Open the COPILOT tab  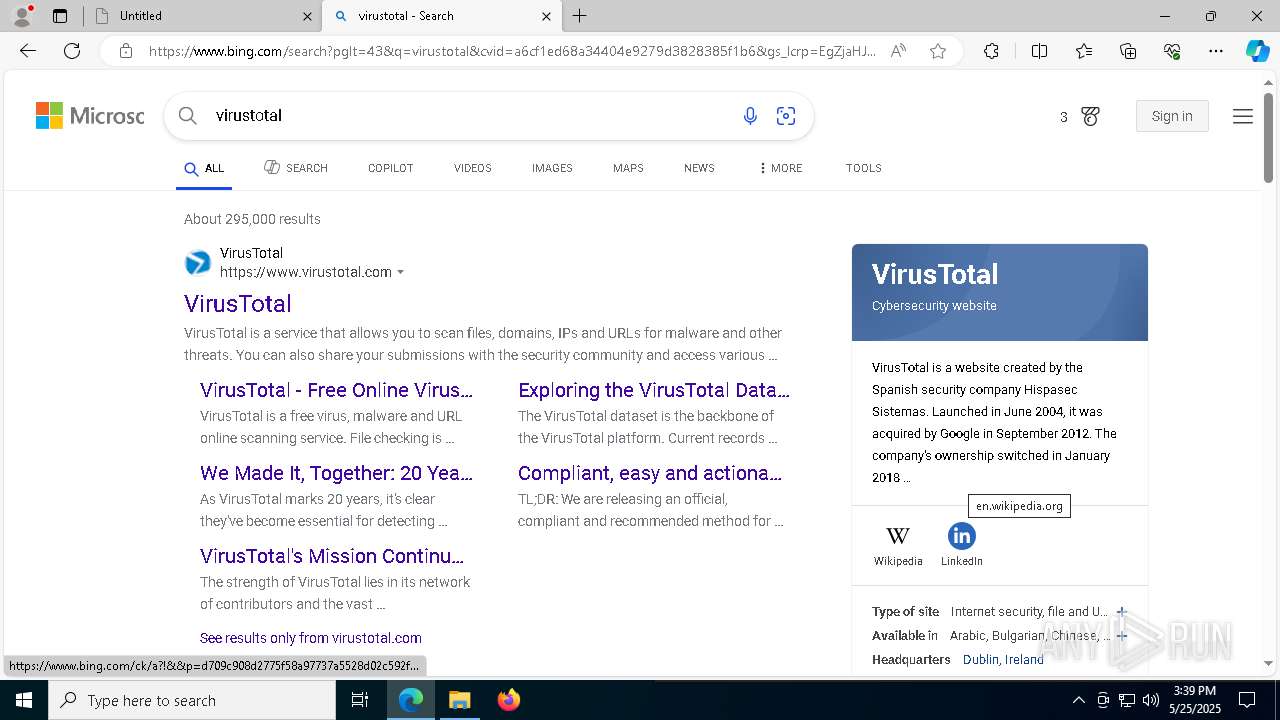point(390,168)
